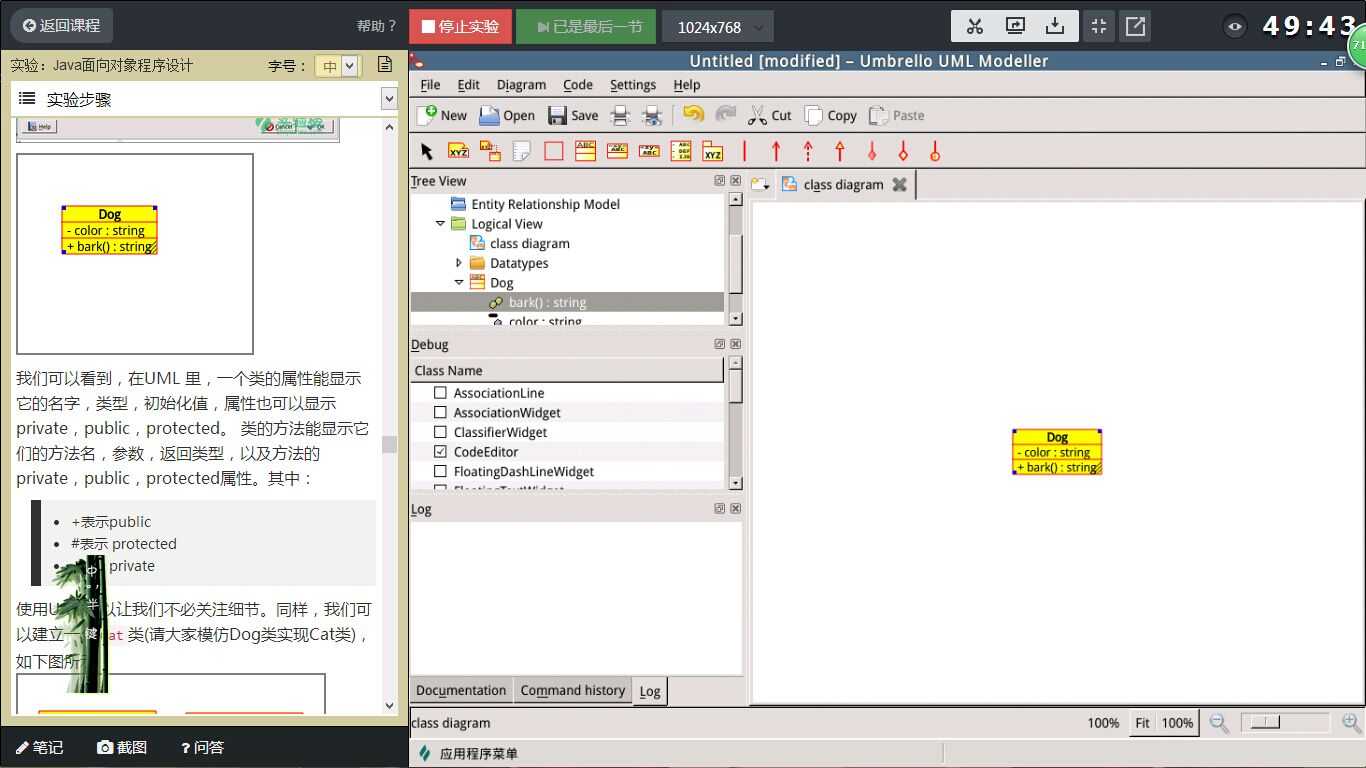
Task: Choose the dashed arrow dependency tool
Action: 808,151
